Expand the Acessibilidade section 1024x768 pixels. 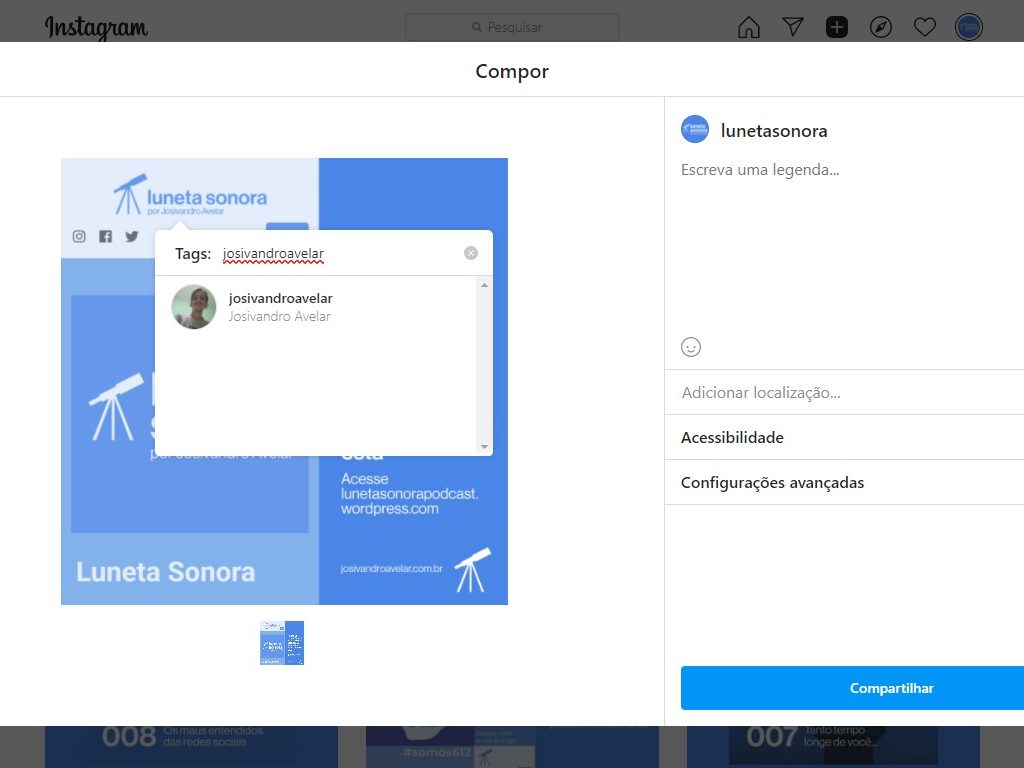pyautogui.click(x=844, y=438)
